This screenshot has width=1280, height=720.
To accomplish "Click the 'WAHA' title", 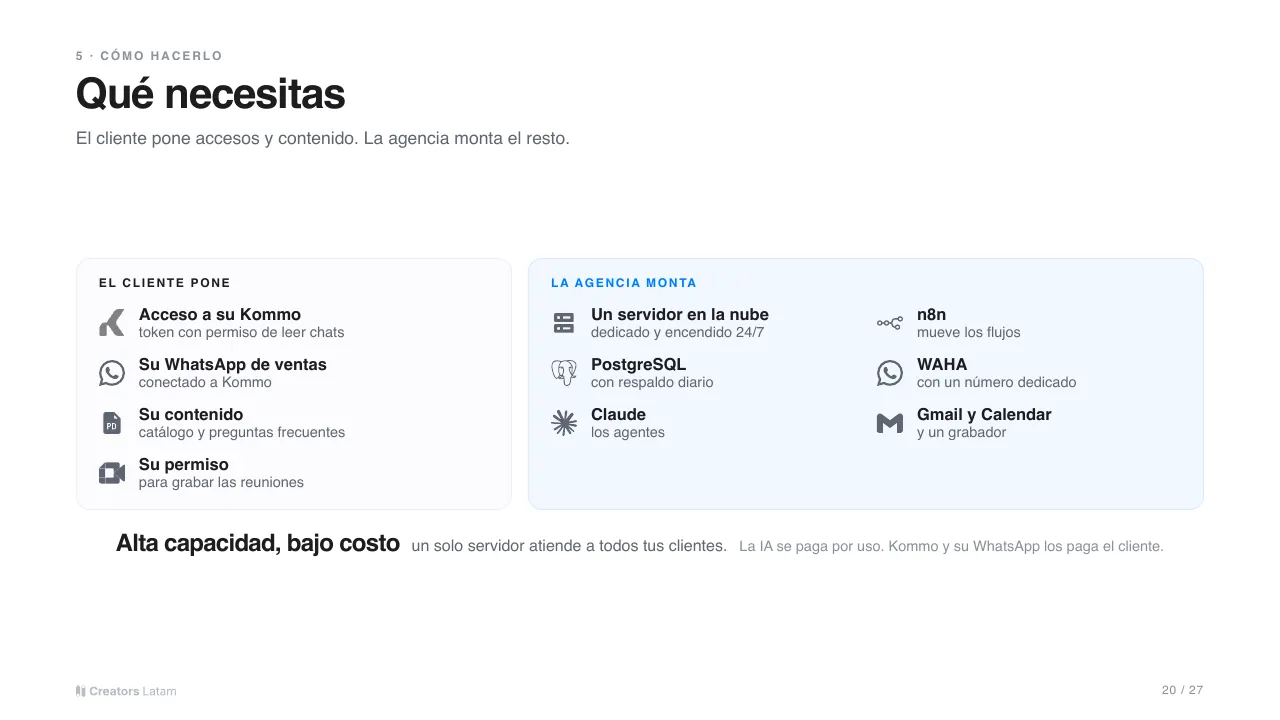I will pos(942,364).
